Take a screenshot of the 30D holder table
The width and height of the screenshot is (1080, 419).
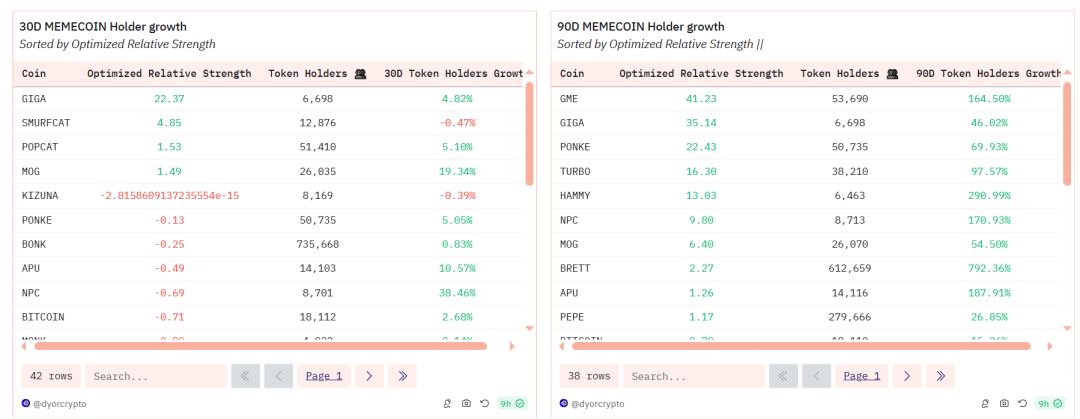click(x=466, y=404)
